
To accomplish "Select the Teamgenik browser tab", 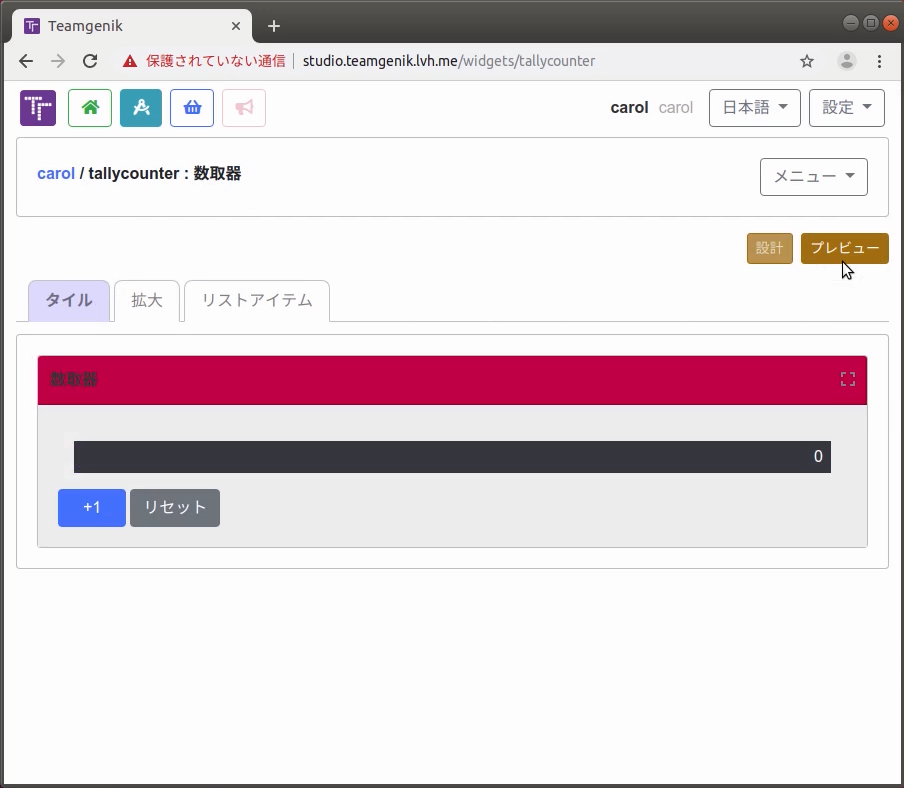I will pyautogui.click(x=133, y=26).
